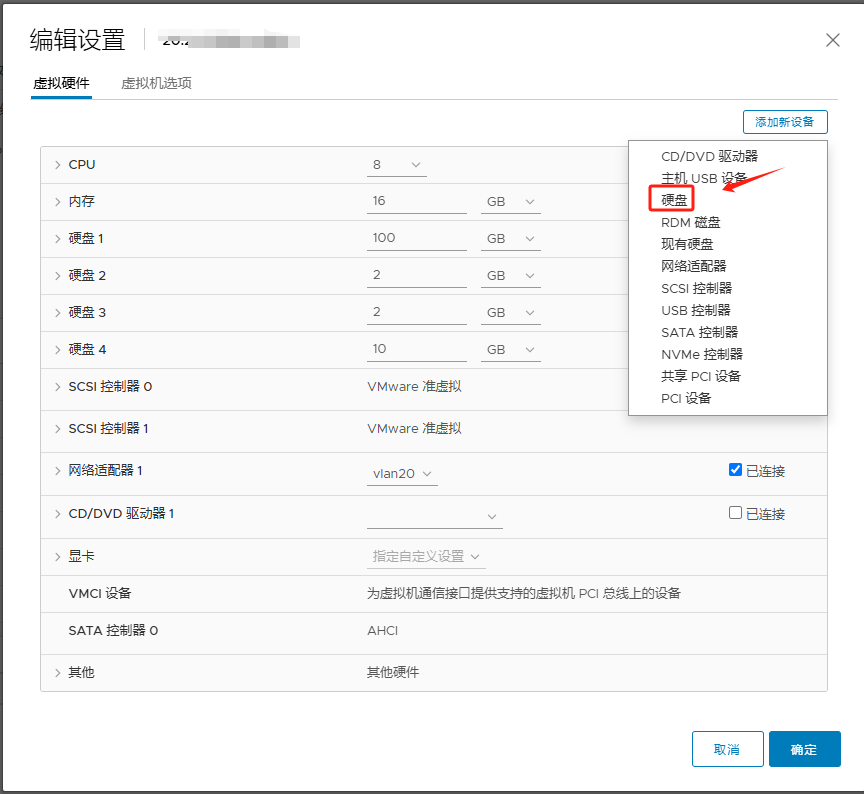Click 硬盘 2 size field

[417, 276]
